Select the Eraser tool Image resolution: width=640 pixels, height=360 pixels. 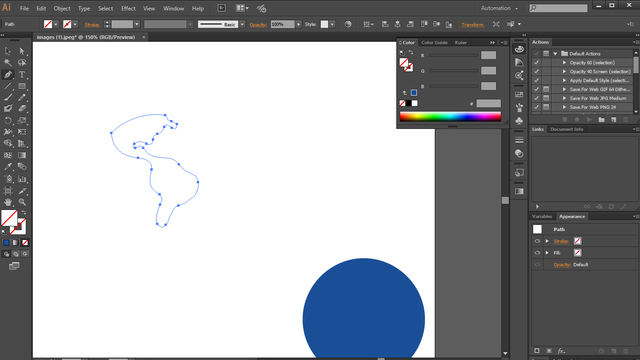(x=22, y=109)
